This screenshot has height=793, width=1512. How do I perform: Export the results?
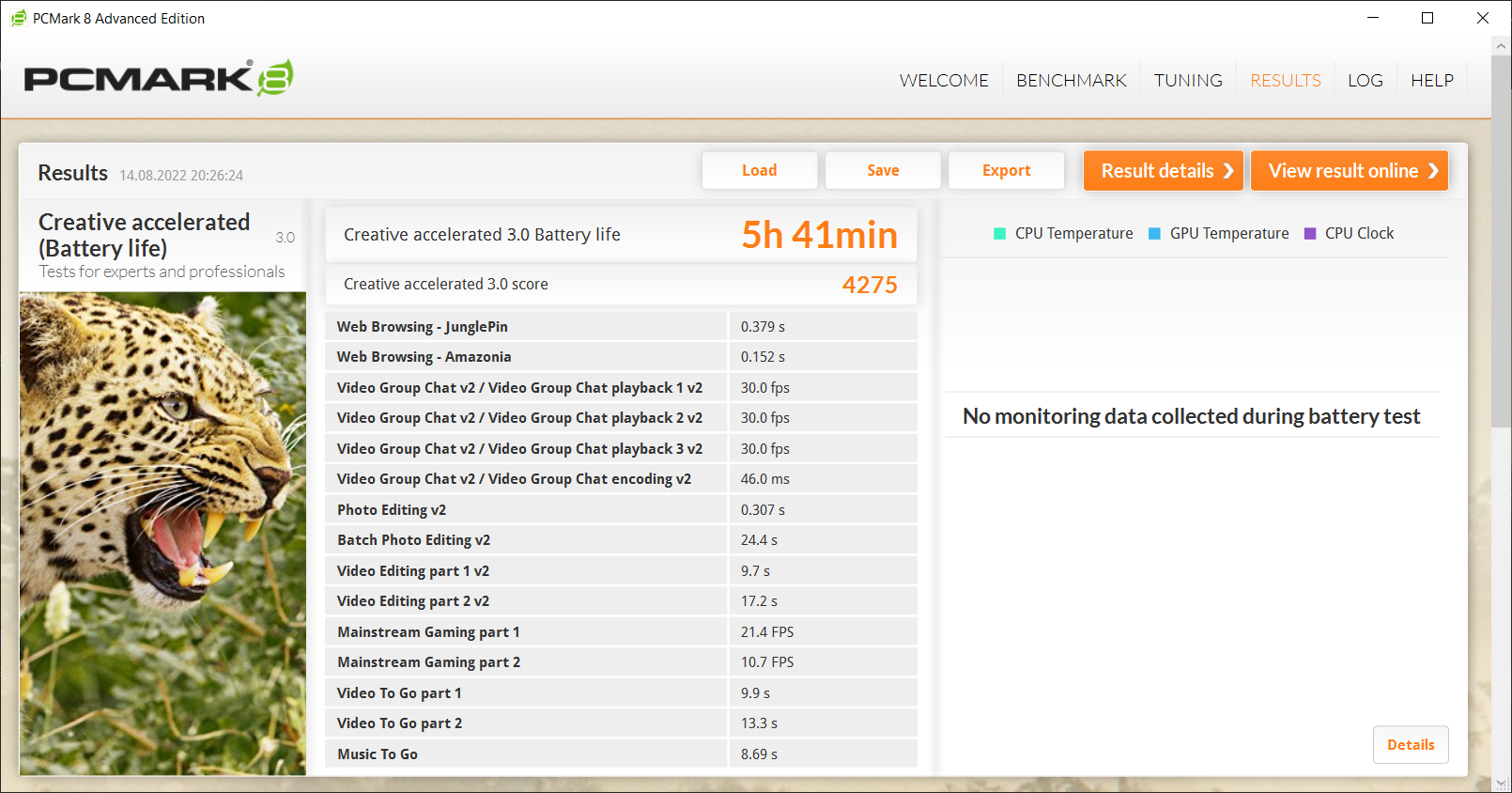1006,171
